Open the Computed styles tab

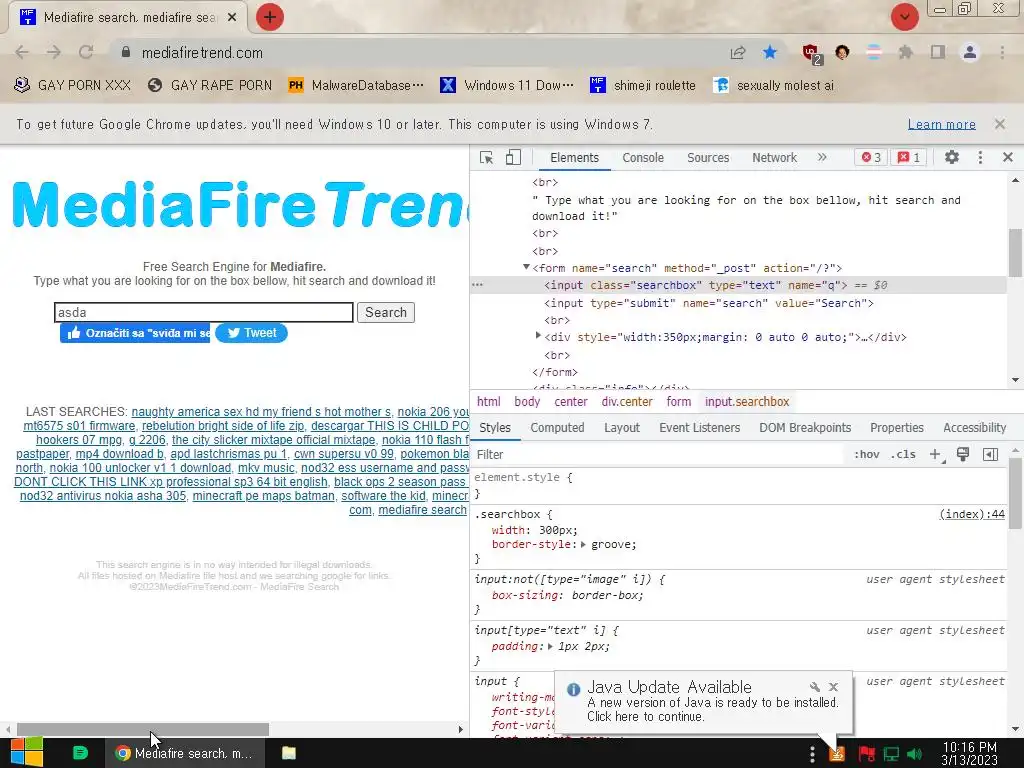point(557,428)
